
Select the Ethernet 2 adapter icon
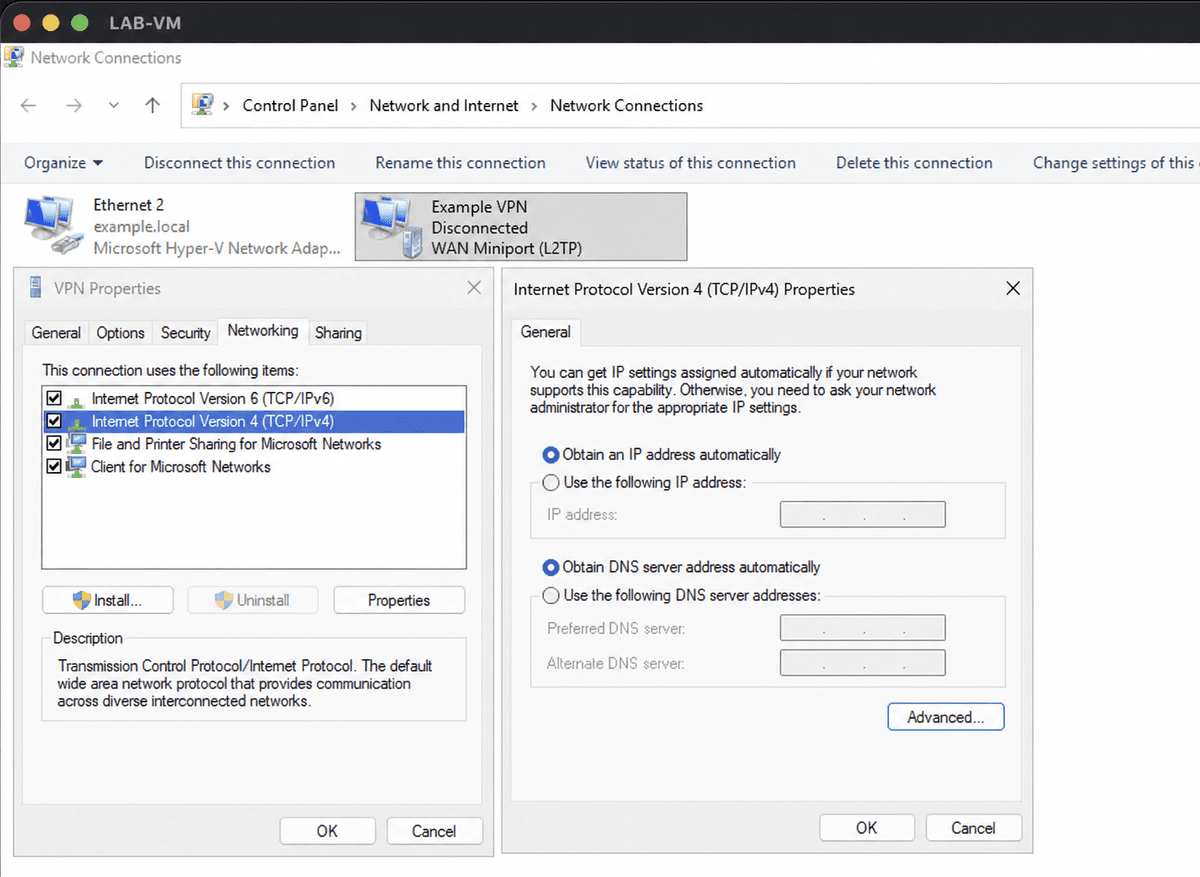pyautogui.click(x=52, y=225)
